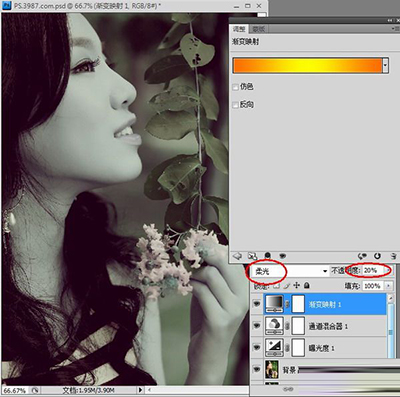Click the mask link icon on 渐变映射 1
400x397 pixels.
coord(287,304)
